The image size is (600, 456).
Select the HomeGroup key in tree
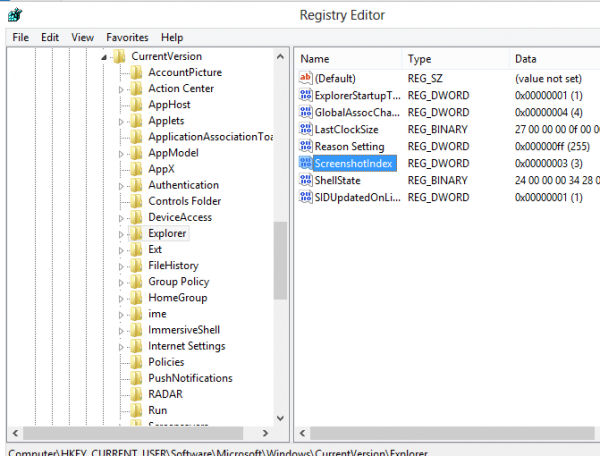coord(177,298)
